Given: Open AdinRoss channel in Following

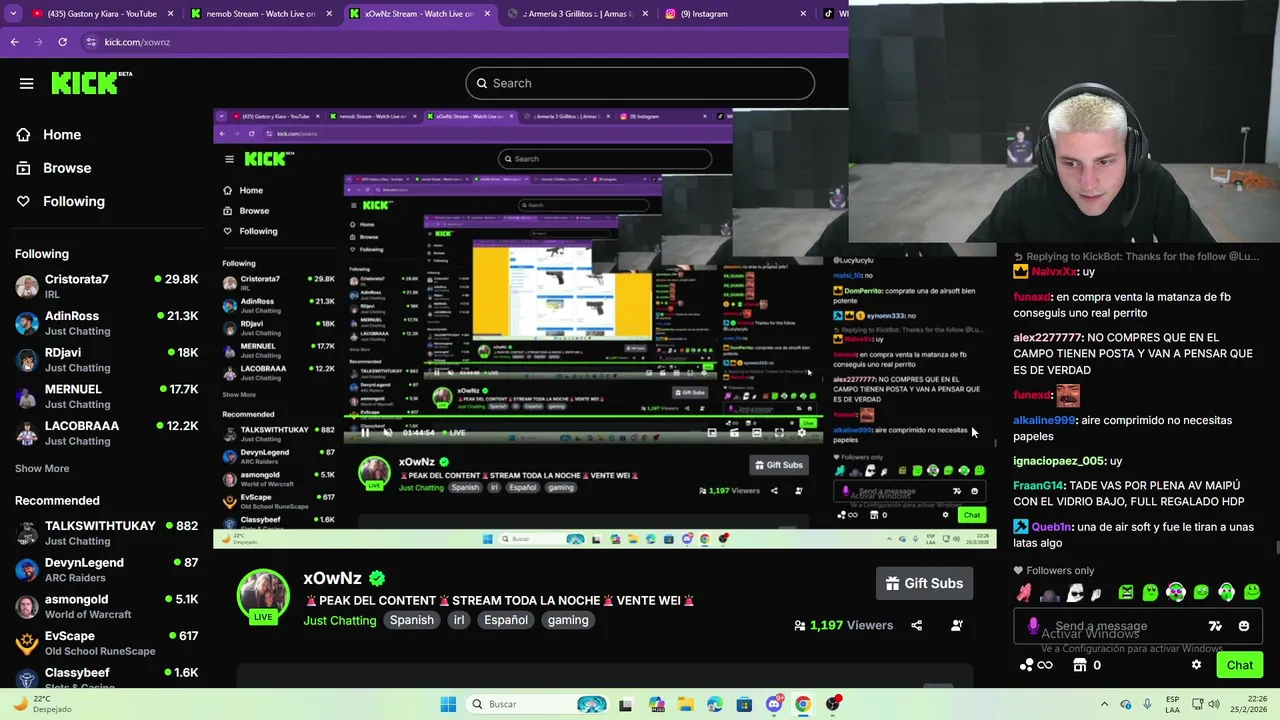Looking at the screenshot, I should click(x=106, y=323).
